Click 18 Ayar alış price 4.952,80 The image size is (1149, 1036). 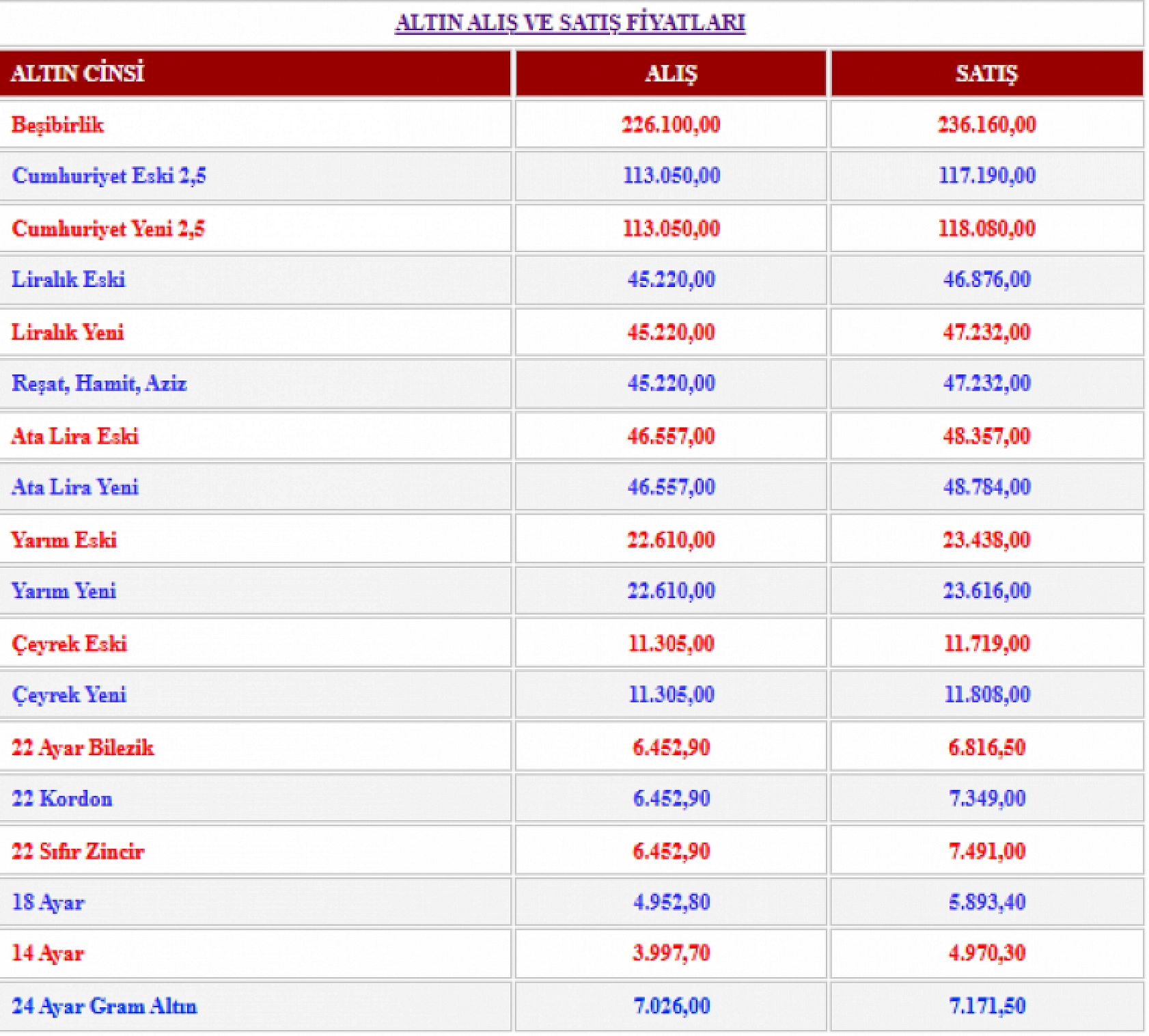click(x=671, y=902)
